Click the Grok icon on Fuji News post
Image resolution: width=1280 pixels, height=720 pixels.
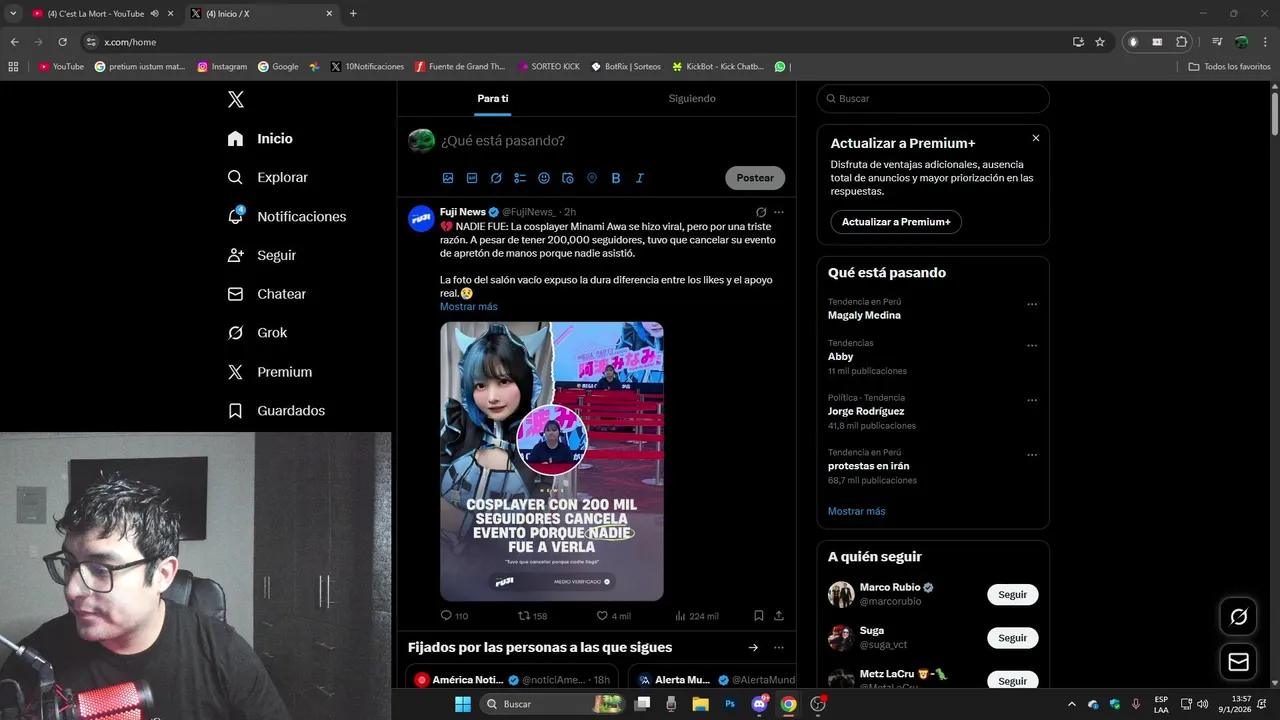tap(761, 212)
